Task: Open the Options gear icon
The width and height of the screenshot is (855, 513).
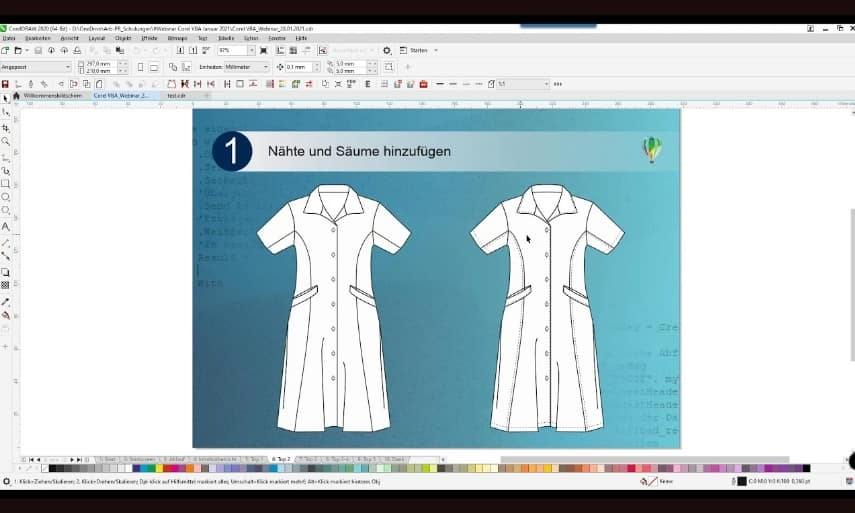Action: [386, 50]
